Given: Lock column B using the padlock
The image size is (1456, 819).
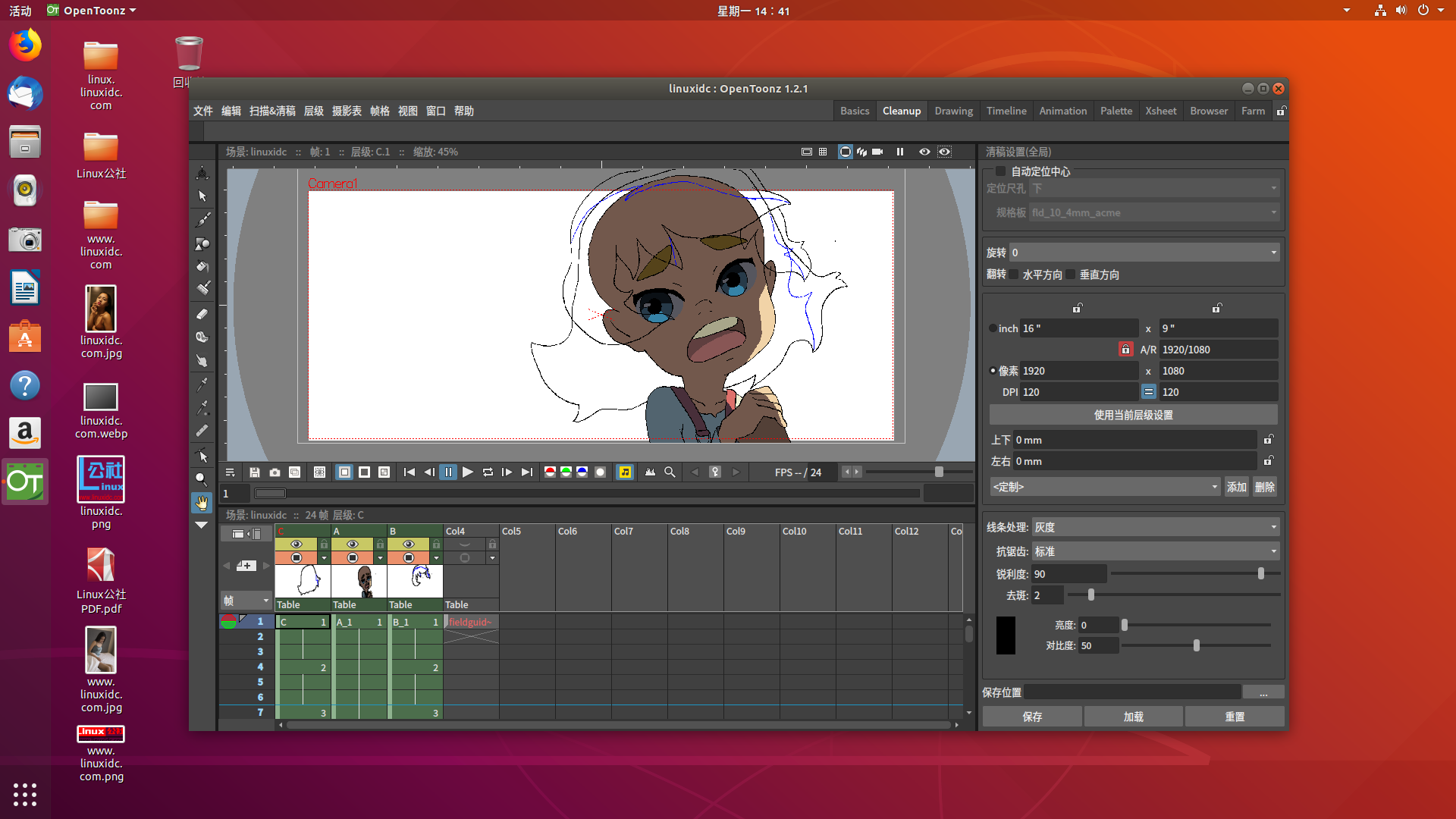Looking at the screenshot, I should [437, 544].
